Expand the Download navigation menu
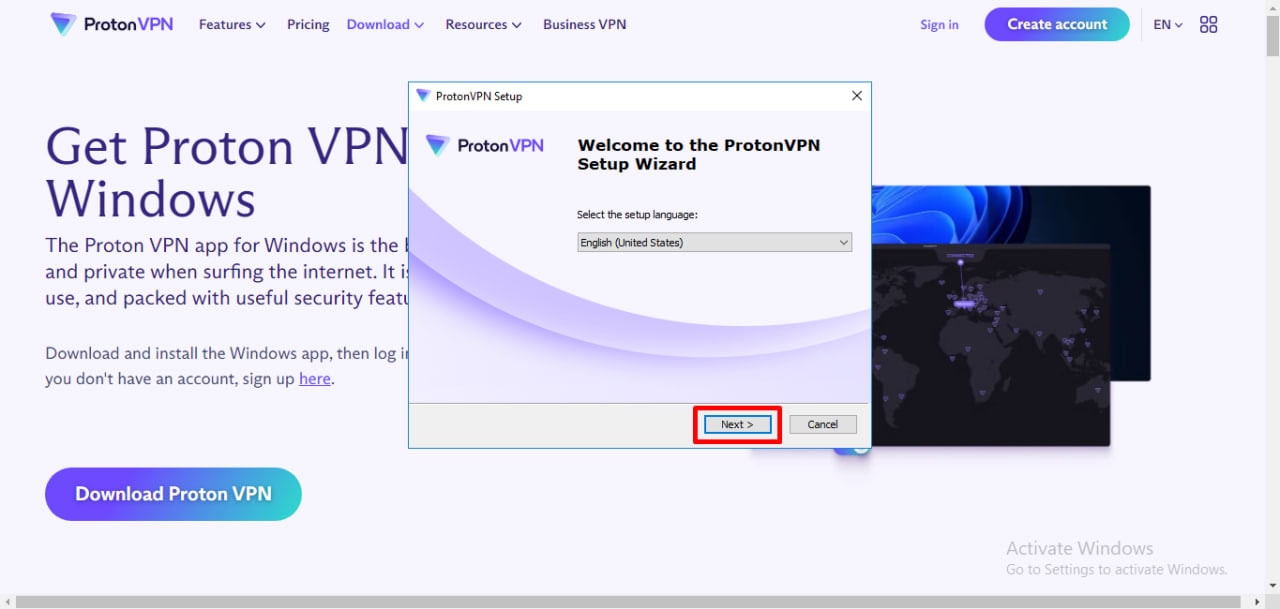Screen dimensions: 1280x609 tap(385, 25)
